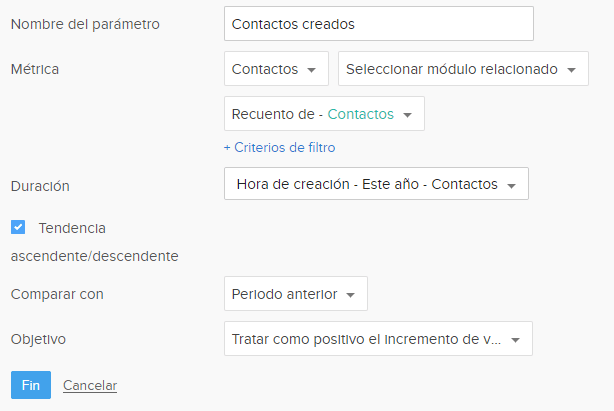Focus the Contactos creados name field
This screenshot has width=614, height=411.
[379, 24]
